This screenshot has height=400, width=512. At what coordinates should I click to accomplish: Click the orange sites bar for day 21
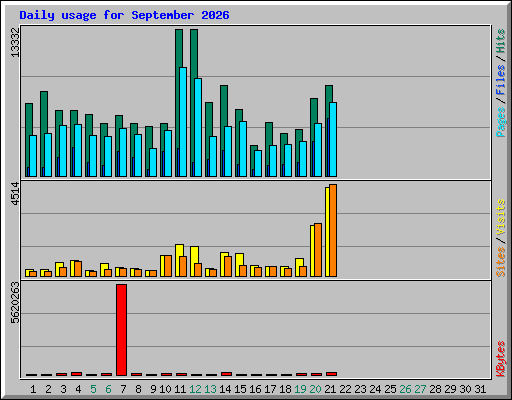(x=333, y=230)
